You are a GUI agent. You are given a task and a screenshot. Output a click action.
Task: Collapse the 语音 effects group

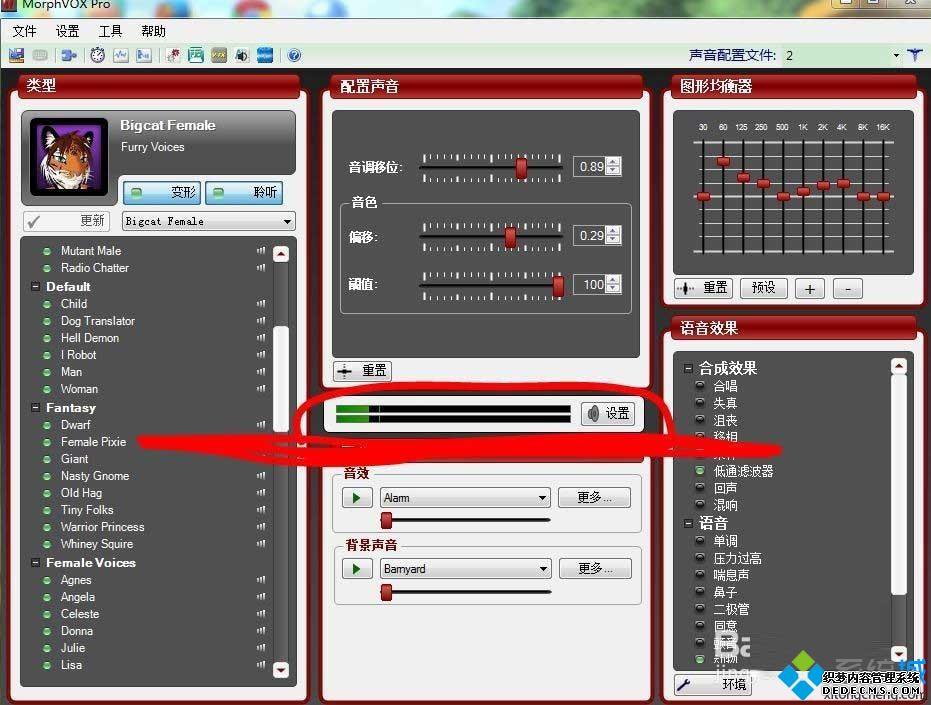click(x=688, y=523)
